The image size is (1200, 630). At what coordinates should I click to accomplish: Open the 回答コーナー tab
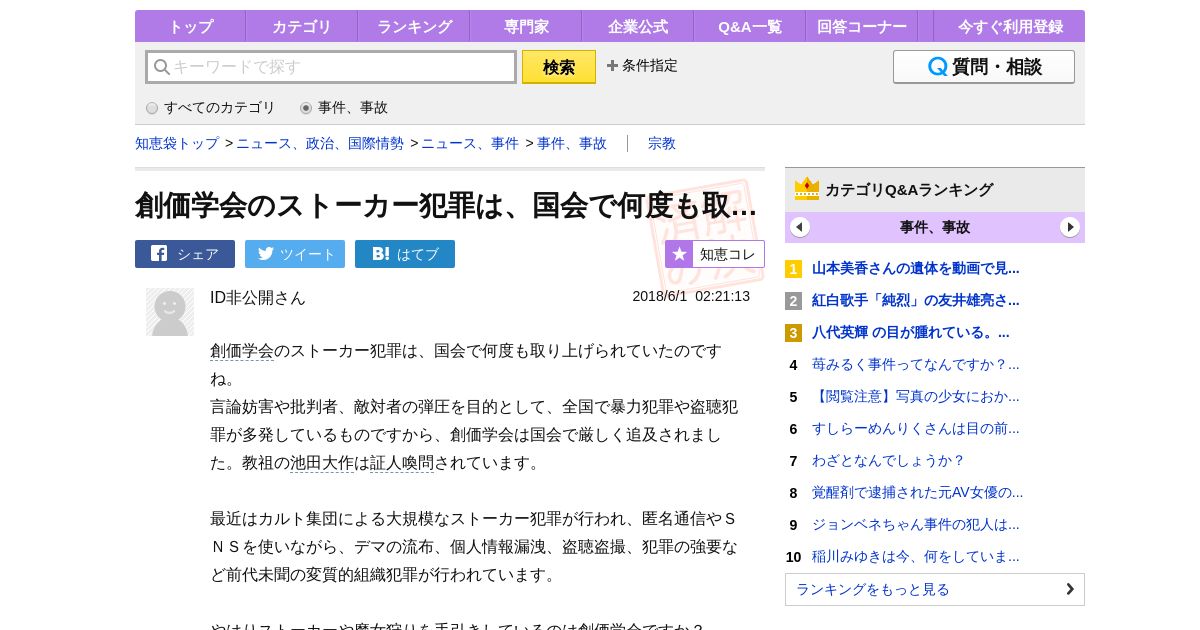pos(862,27)
